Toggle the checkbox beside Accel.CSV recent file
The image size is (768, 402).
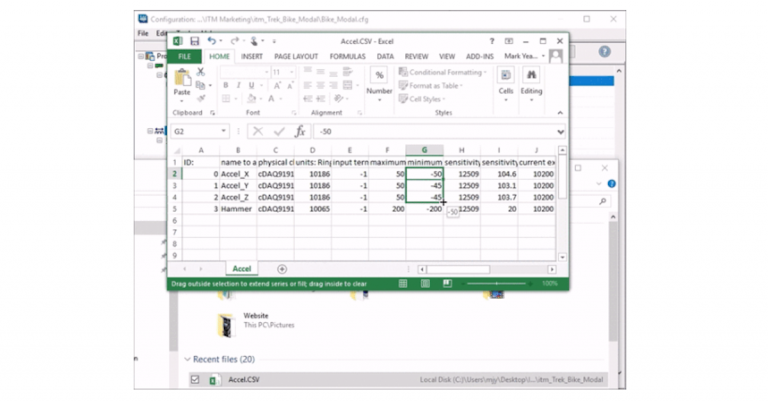pyautogui.click(x=195, y=379)
